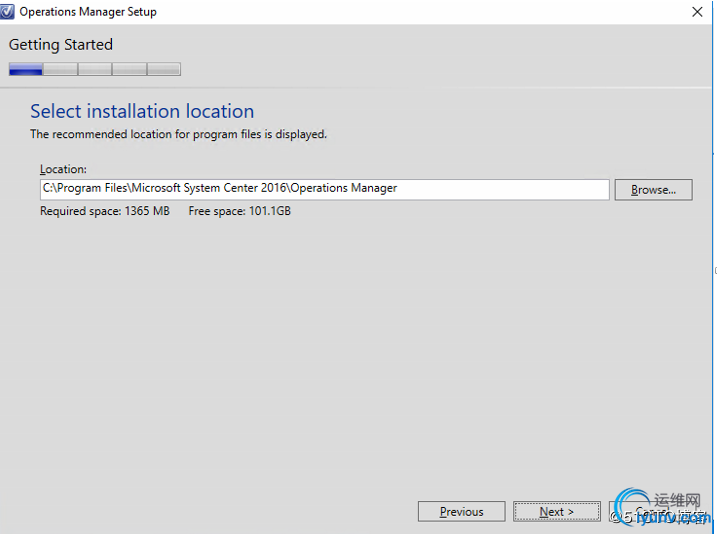Click the 'Location:' label

click(63, 169)
